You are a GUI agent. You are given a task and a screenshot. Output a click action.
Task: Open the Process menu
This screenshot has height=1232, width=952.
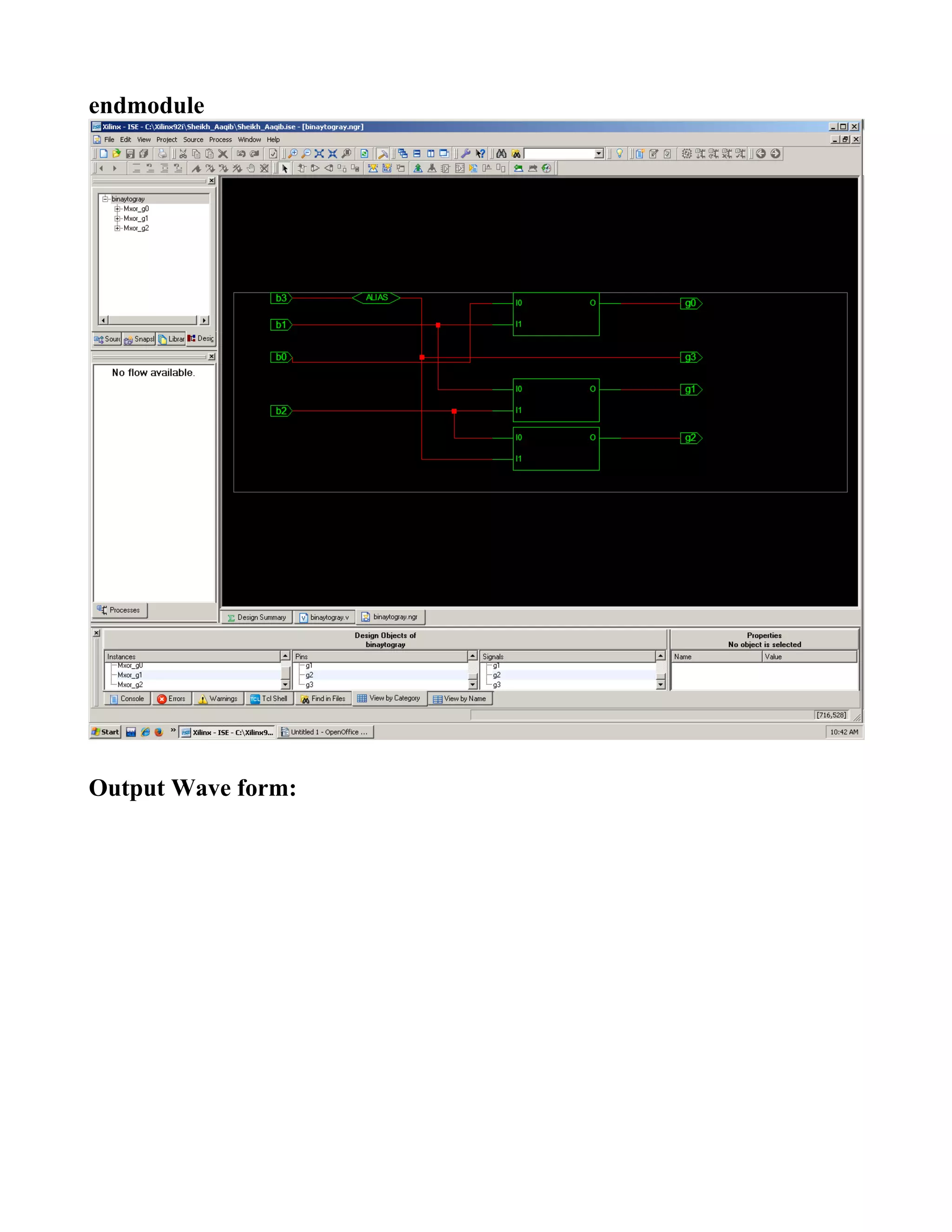point(220,139)
